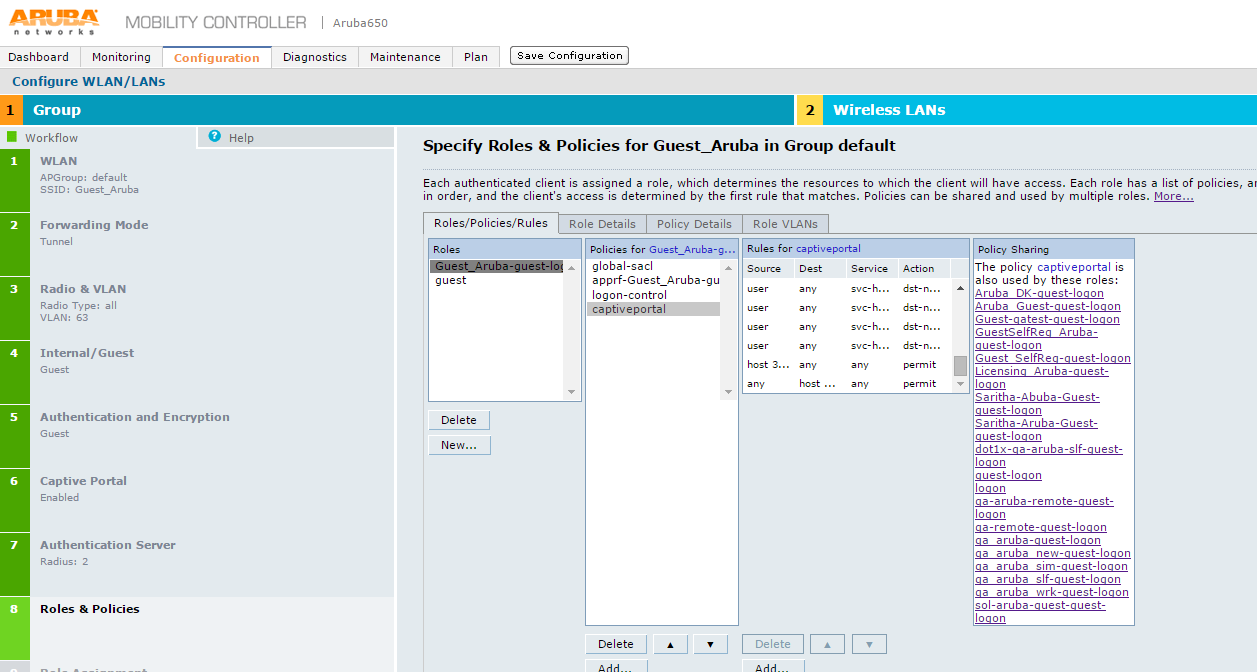Go to workflow step 2 Forwarding Mode
This screenshot has width=1257, height=672.
(x=197, y=244)
